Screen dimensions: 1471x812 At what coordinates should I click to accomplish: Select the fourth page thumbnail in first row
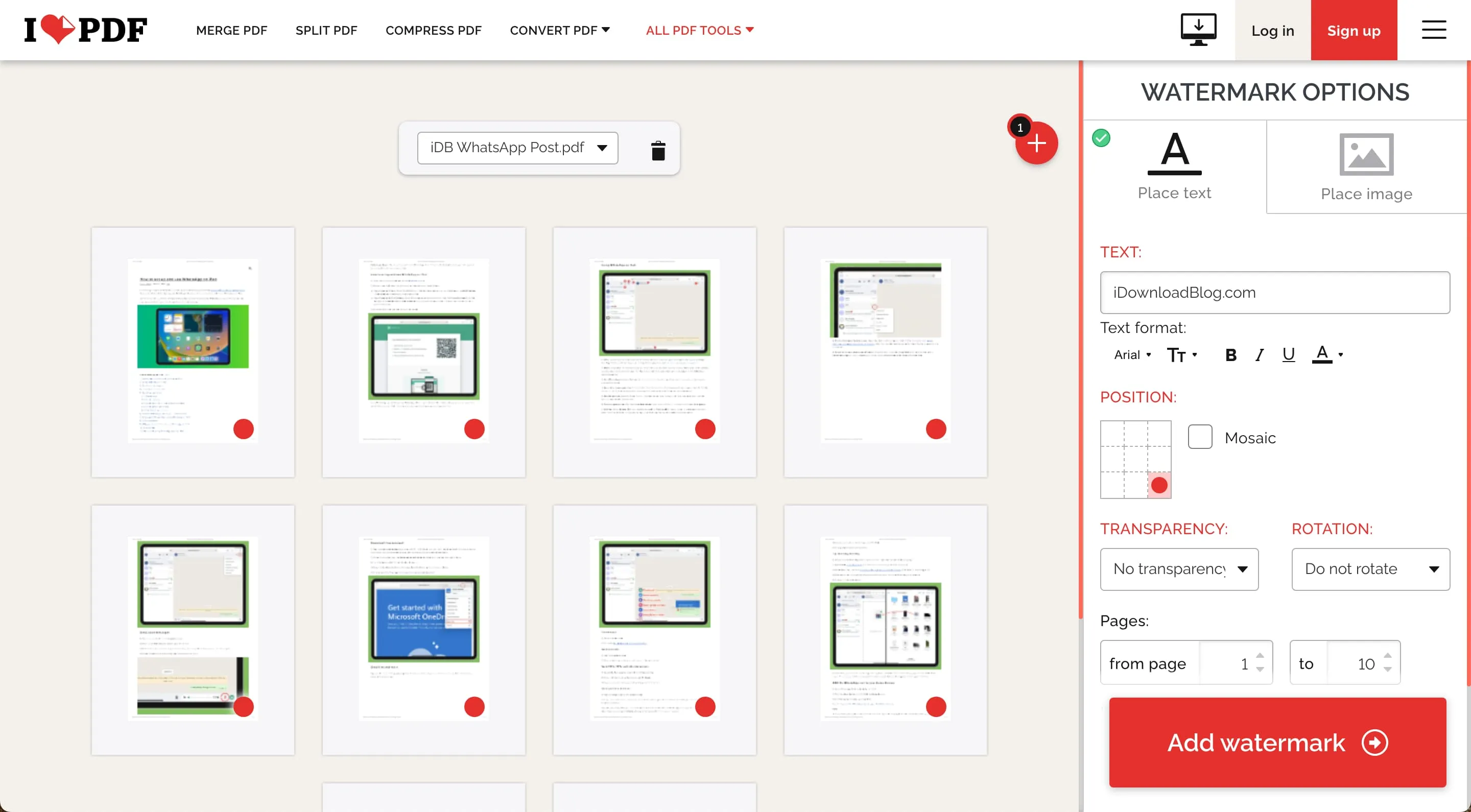pyautogui.click(x=885, y=352)
